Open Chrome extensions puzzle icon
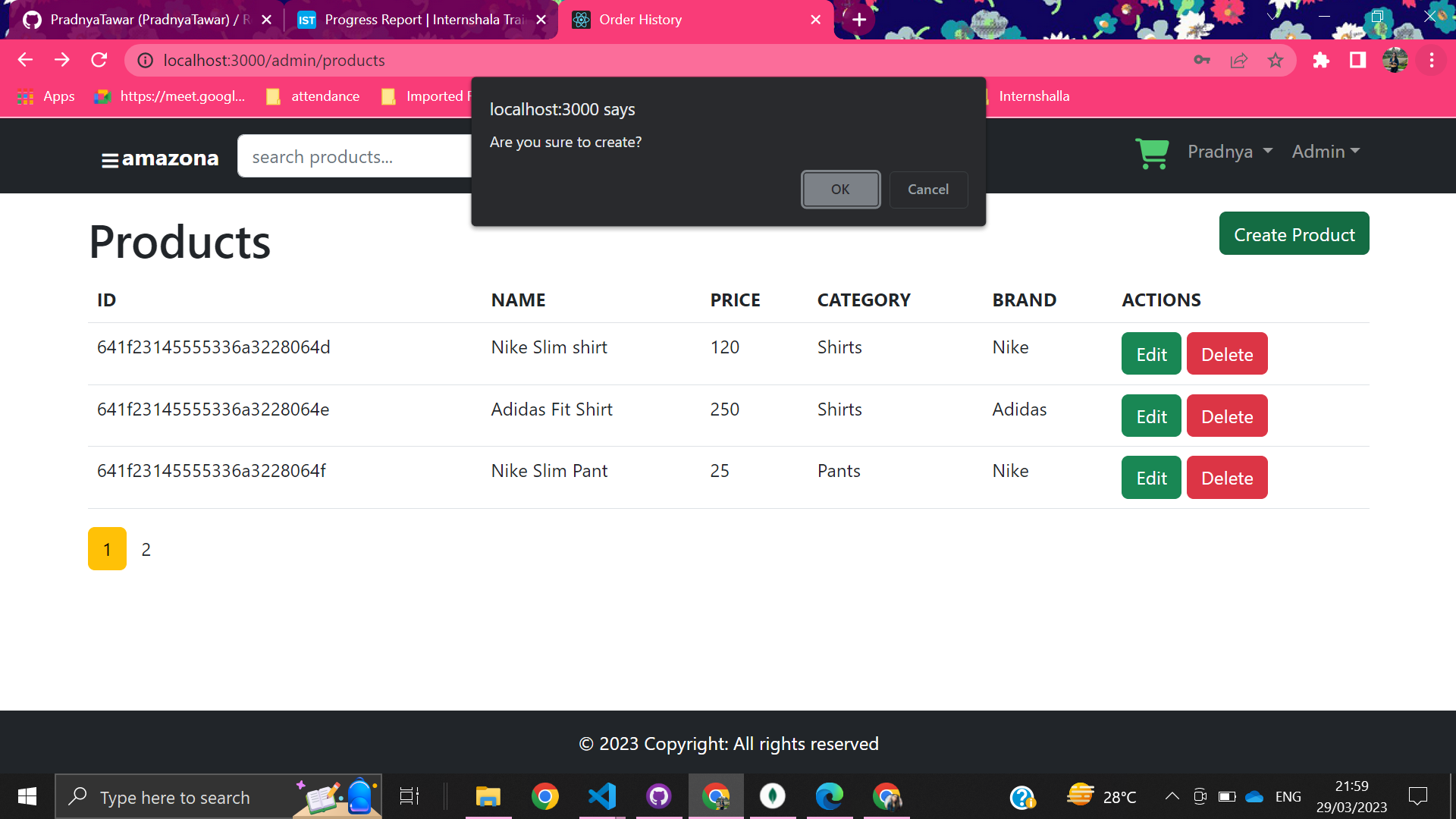This screenshot has width=1456, height=819. click(1321, 61)
